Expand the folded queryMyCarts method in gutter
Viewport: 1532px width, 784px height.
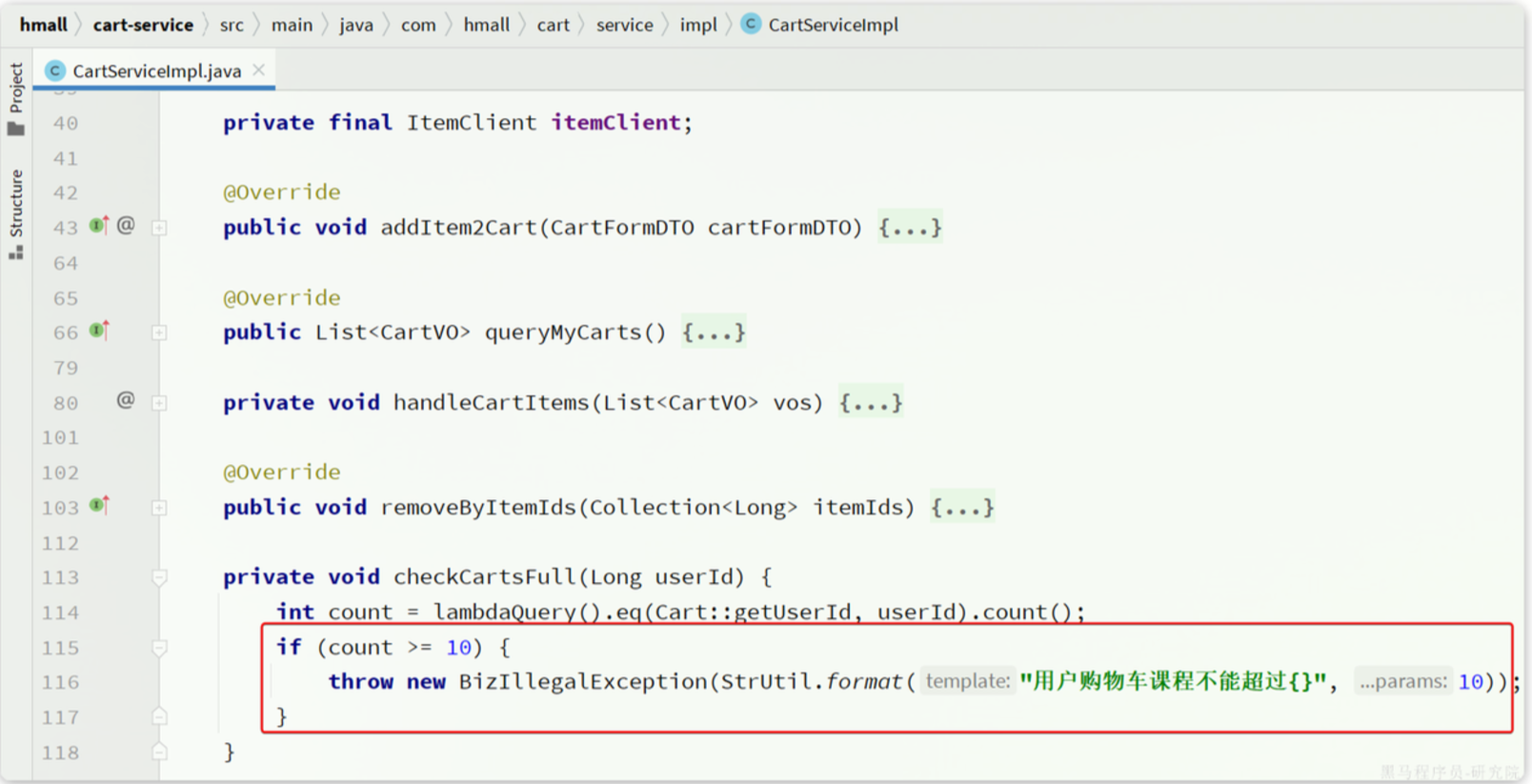159,332
